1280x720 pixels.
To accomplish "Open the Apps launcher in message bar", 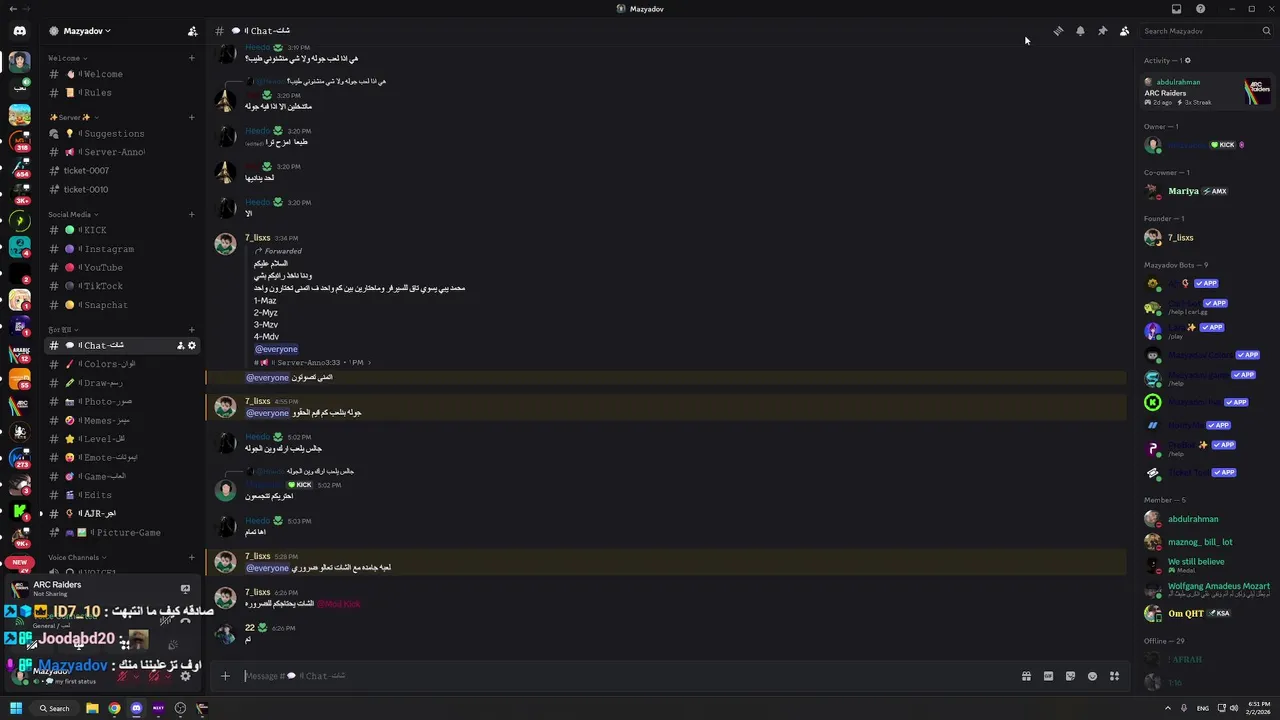I will 1114,676.
